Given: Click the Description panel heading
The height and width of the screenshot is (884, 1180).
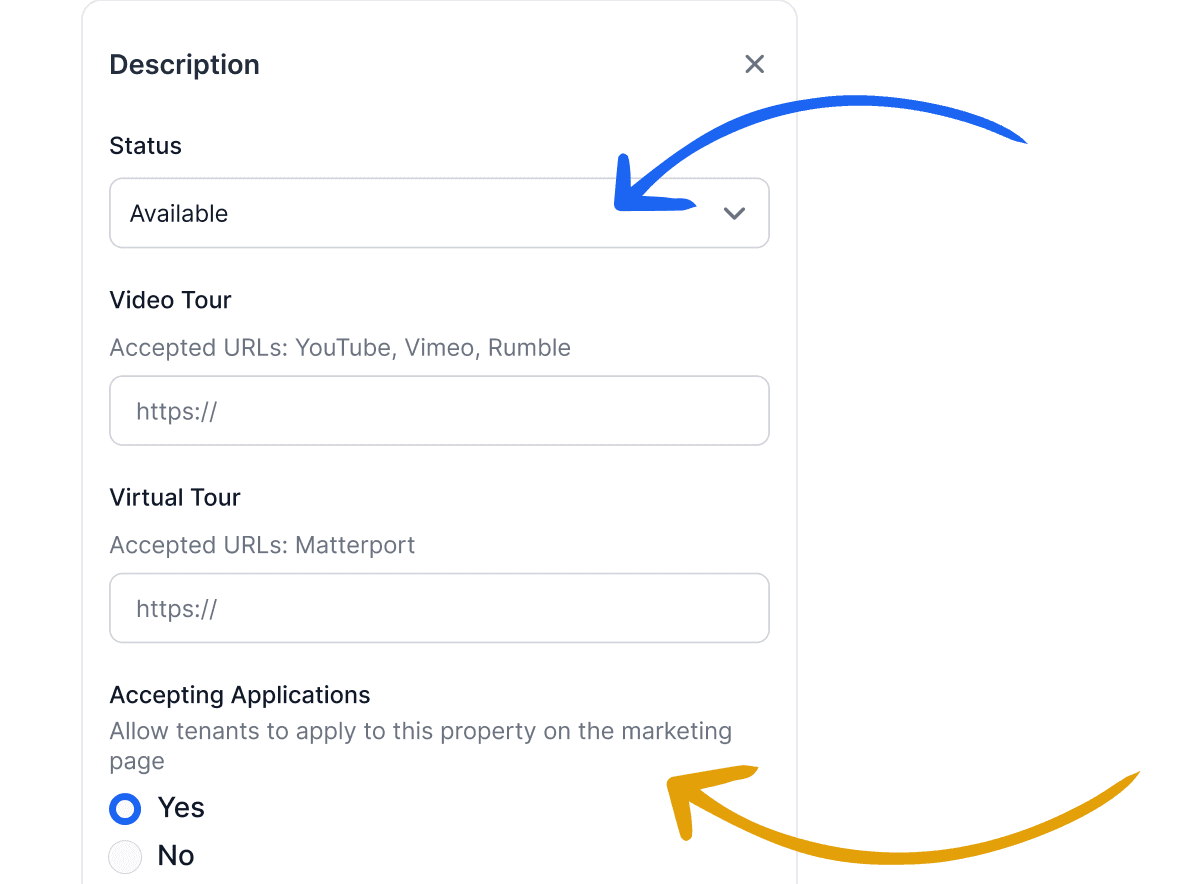Looking at the screenshot, I should pyautogui.click(x=184, y=64).
